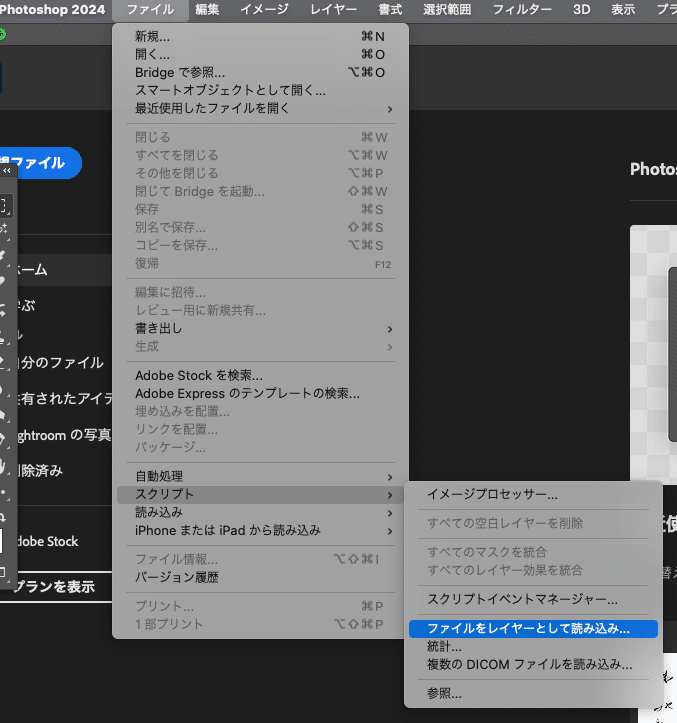Open the 選択範囲 menu
Screen dimensions: 677x723
(447, 9)
